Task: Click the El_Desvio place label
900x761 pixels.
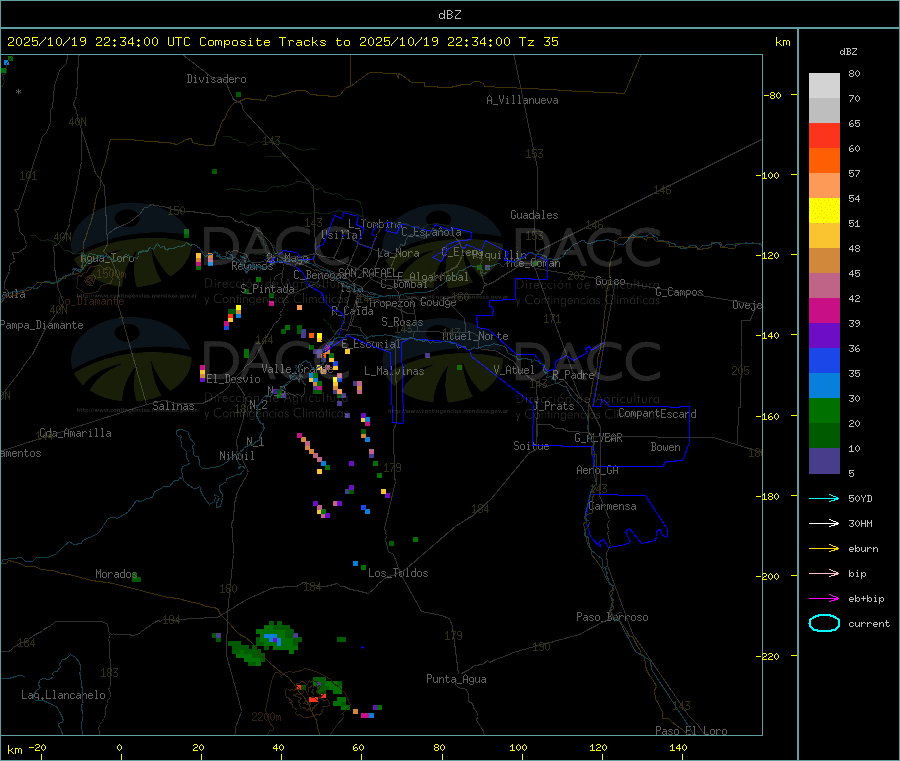Action: [x=234, y=379]
